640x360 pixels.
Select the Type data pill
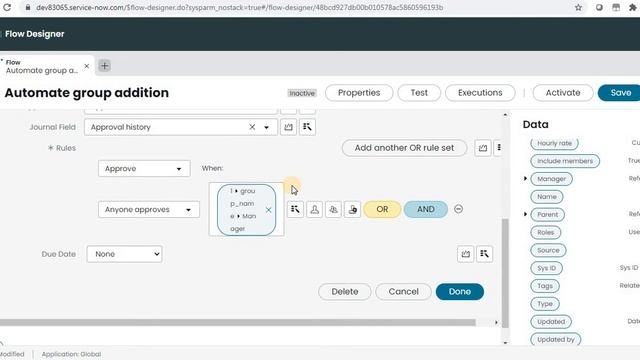[545, 304]
